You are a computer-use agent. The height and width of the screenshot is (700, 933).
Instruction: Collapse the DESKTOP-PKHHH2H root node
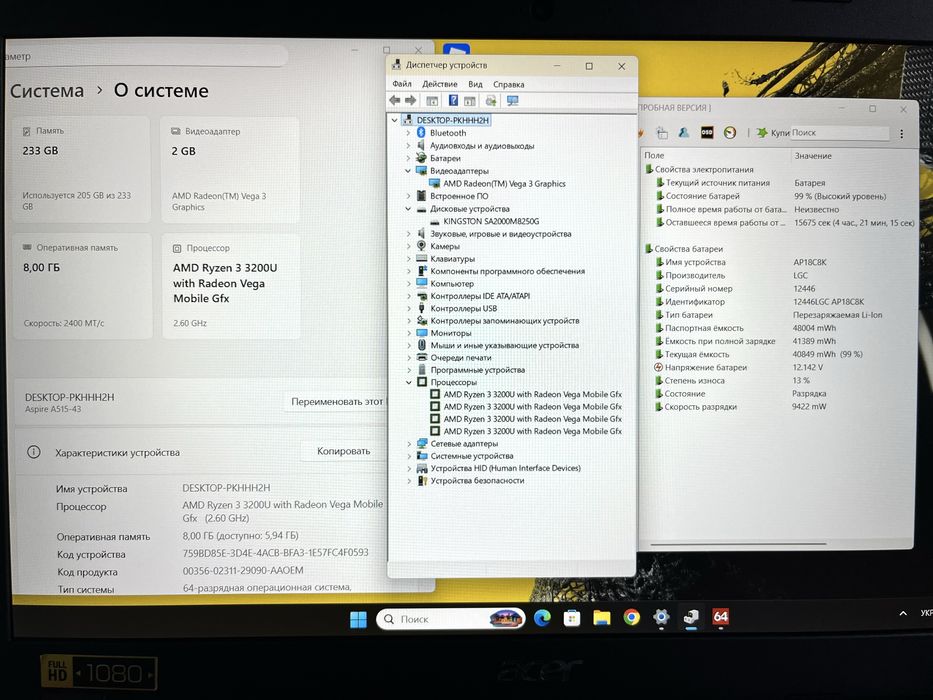click(x=395, y=120)
